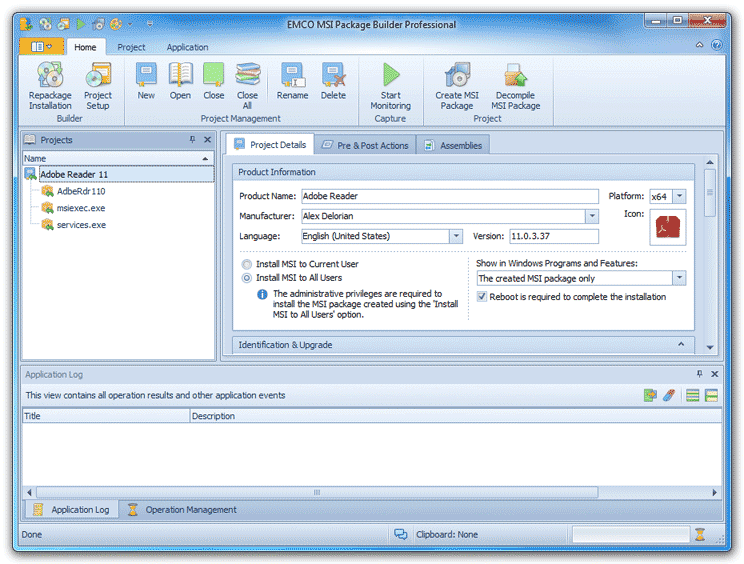Select services.exe in the project tree
The height and width of the screenshot is (564, 744).
81,225
